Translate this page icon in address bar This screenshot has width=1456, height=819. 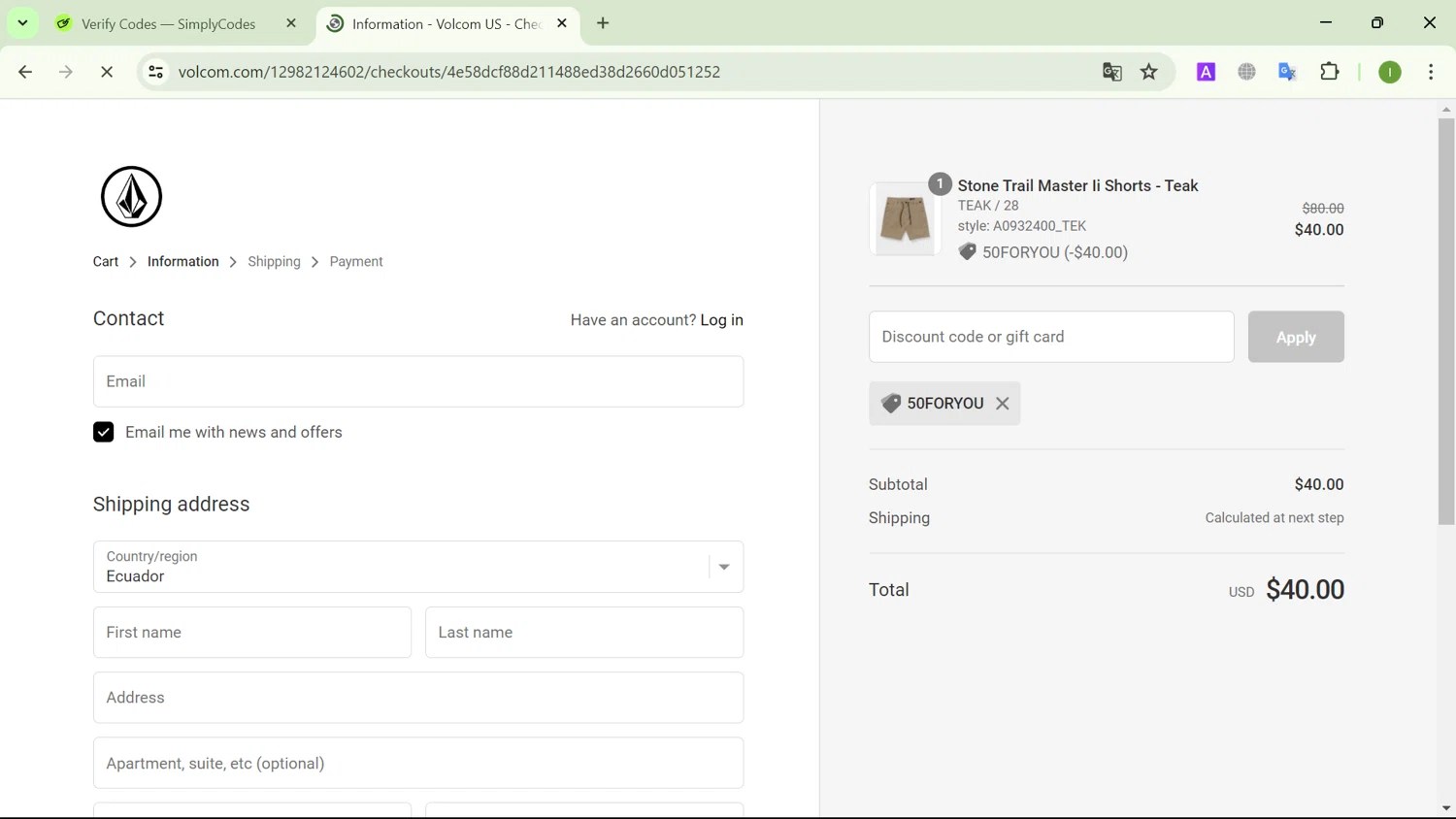tap(1112, 72)
